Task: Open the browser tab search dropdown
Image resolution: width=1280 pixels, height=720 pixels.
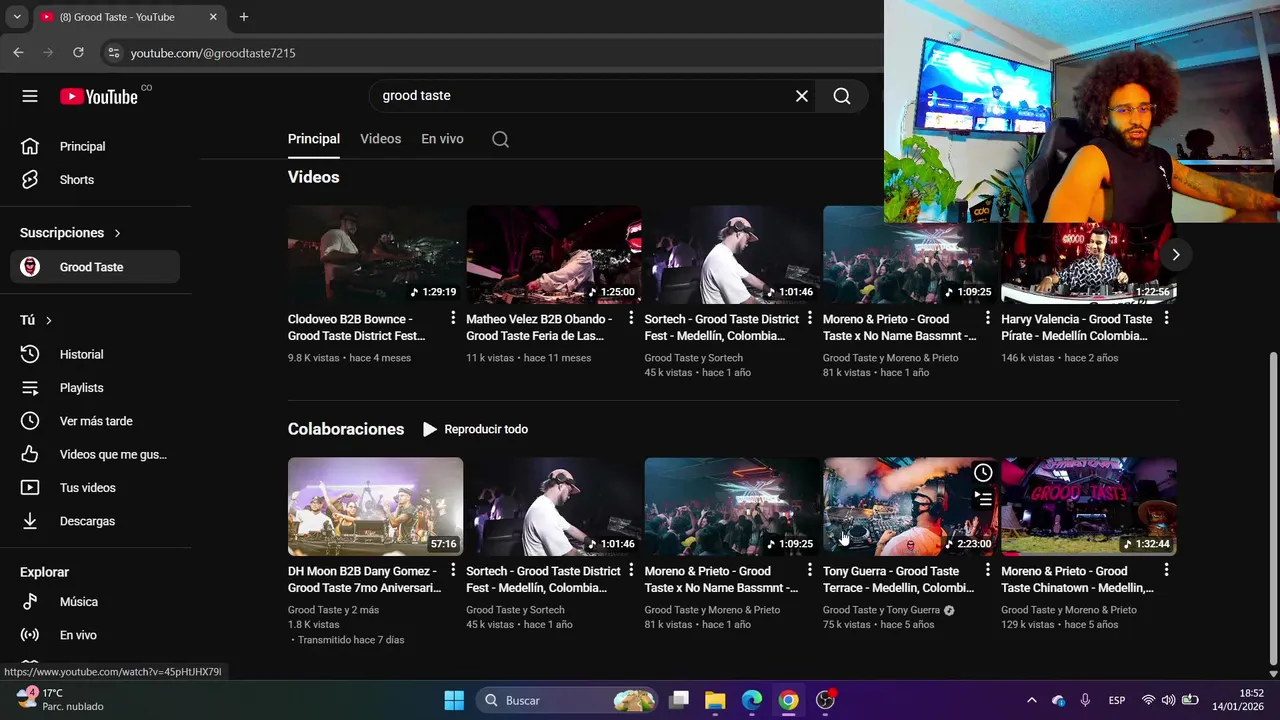Action: [17, 17]
